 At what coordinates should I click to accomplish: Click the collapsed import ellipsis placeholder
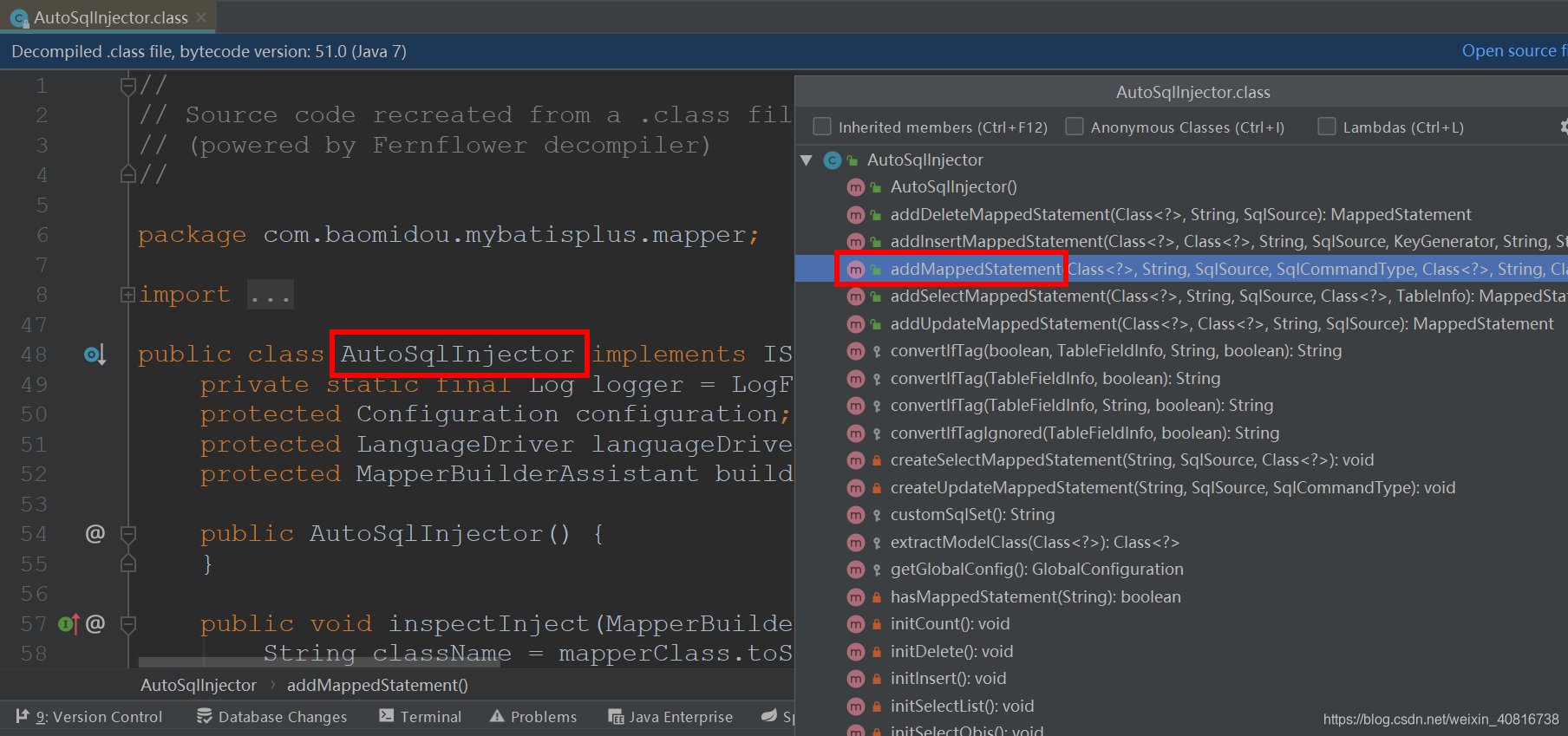270,295
